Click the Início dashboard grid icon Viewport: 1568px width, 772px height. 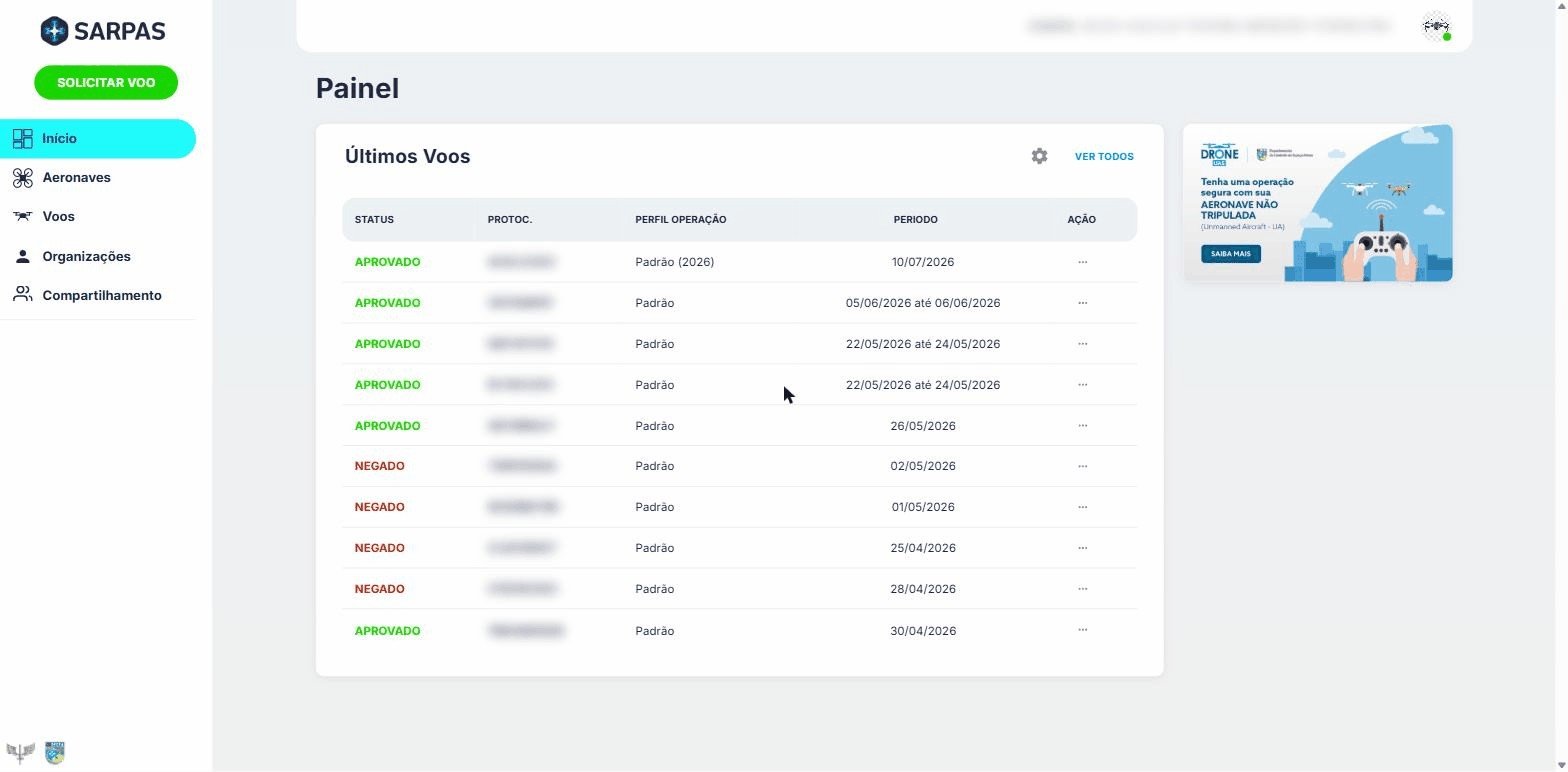[22, 139]
